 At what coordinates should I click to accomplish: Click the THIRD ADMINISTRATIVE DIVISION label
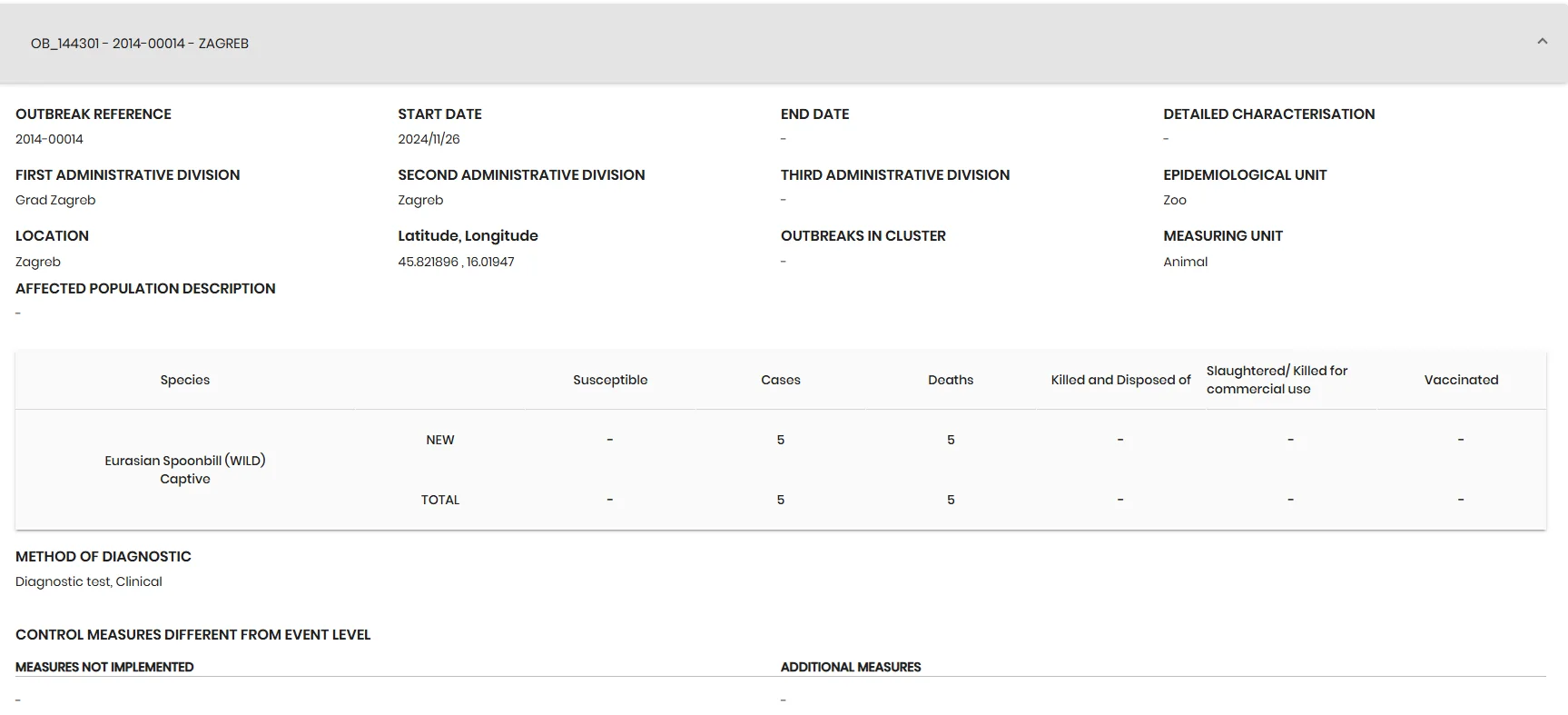[x=895, y=174]
